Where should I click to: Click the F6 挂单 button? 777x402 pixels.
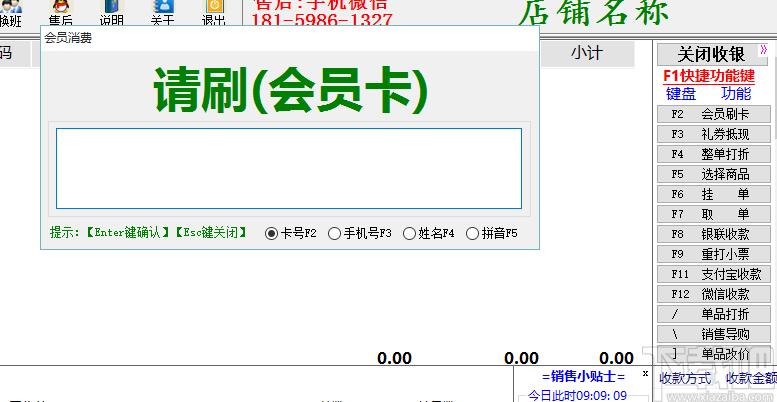pos(714,194)
